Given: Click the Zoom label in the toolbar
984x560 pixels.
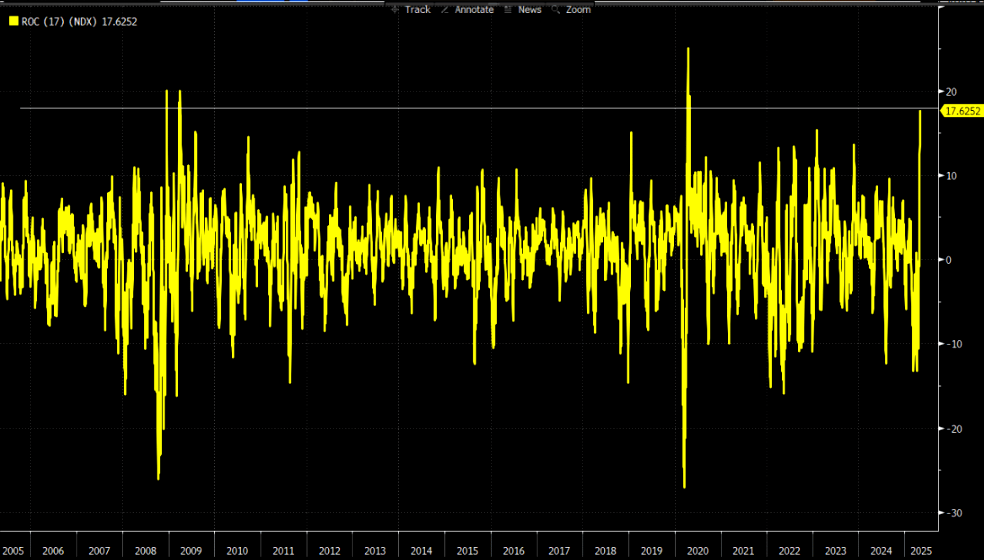Looking at the screenshot, I should point(578,9).
